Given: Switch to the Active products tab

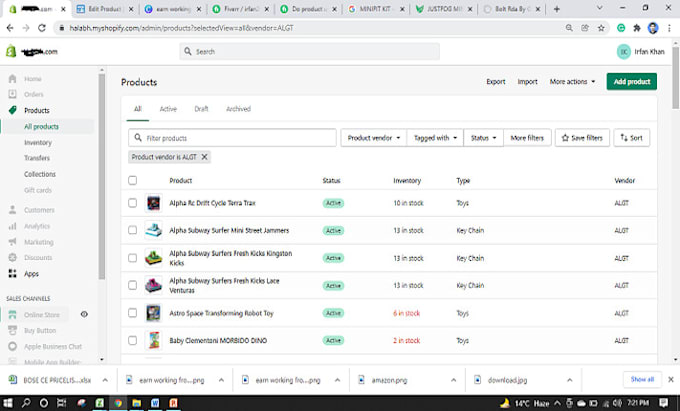Looking at the screenshot, I should click(168, 109).
